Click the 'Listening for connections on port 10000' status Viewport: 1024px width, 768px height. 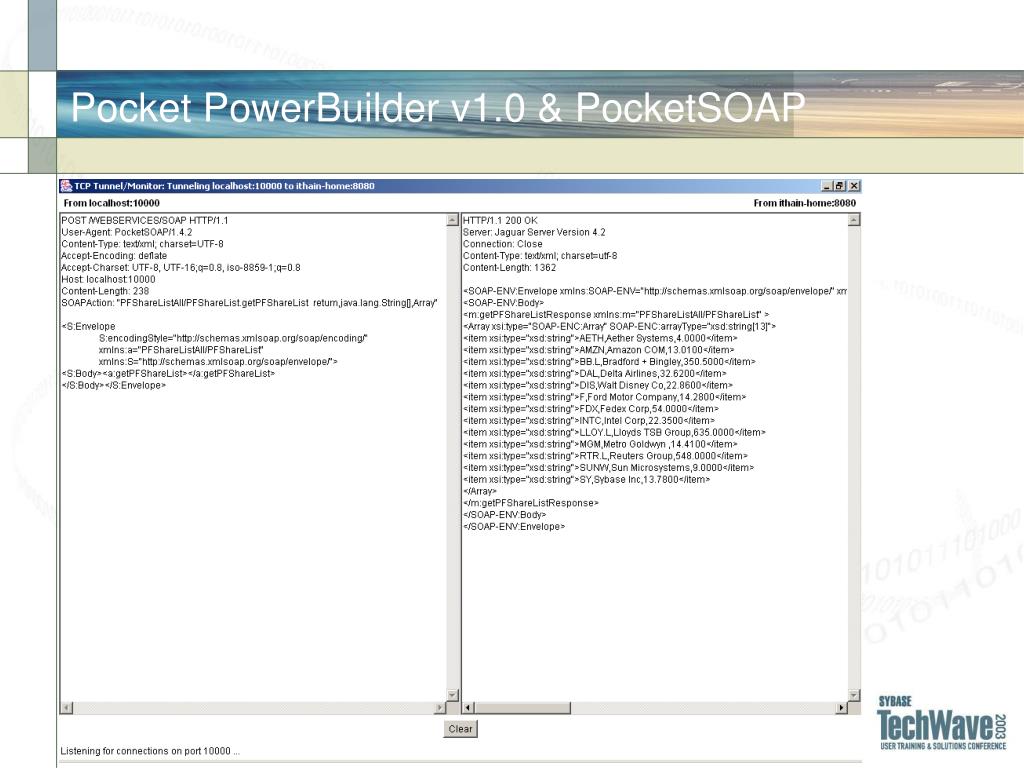(x=150, y=751)
